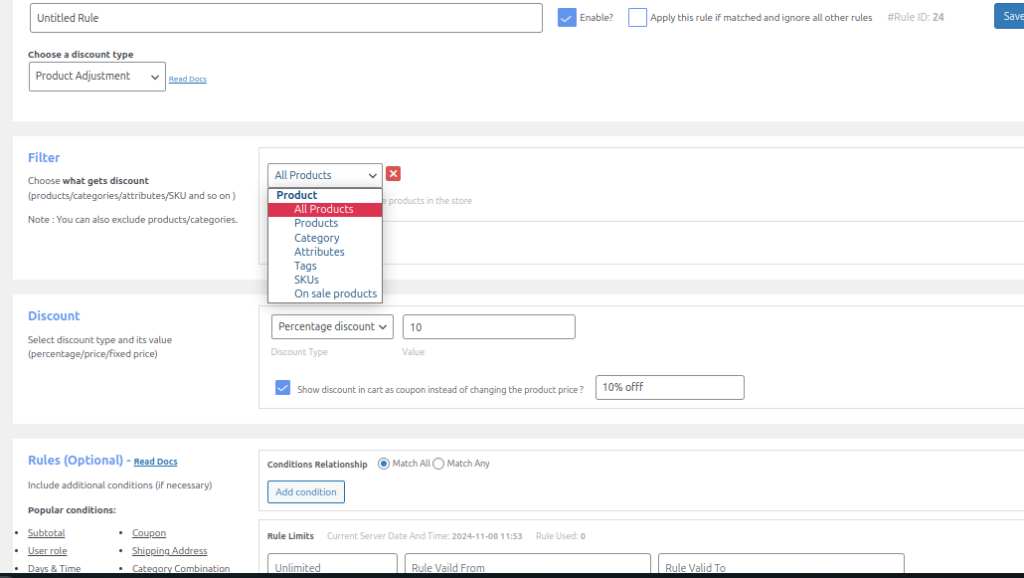Screen dimensions: 1024x578
Task: Click the 'Choose a discount type' label
Action: tap(80, 55)
